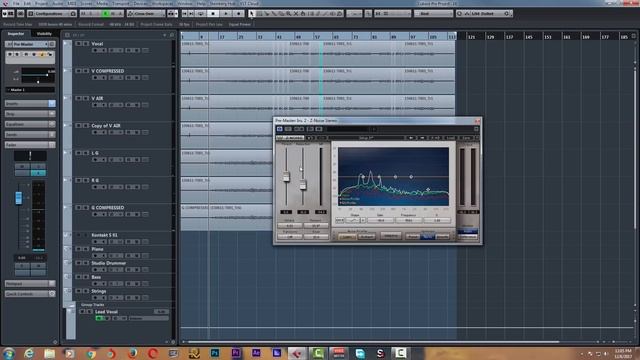The width and height of the screenshot is (640, 360).
Task: Expand the Equalizers section in Inspector
Action: click(x=30, y=124)
